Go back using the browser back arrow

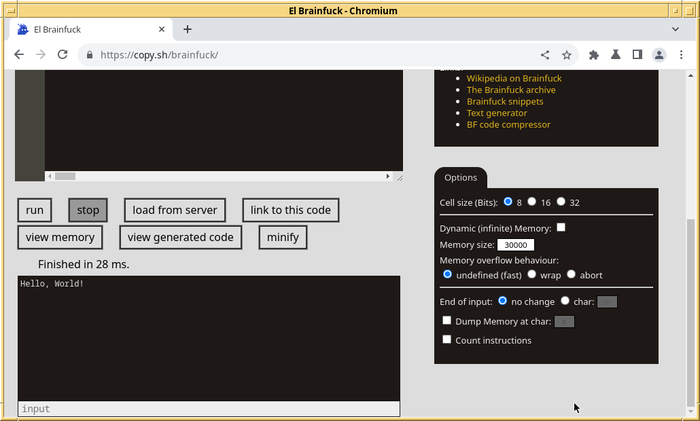click(19, 54)
